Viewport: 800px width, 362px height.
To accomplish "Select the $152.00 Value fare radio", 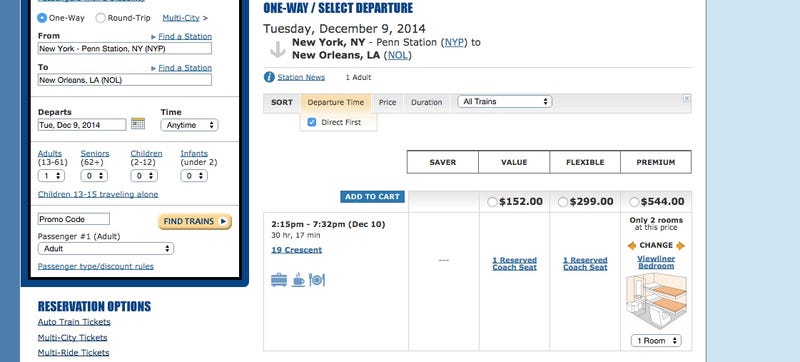I will (492, 202).
